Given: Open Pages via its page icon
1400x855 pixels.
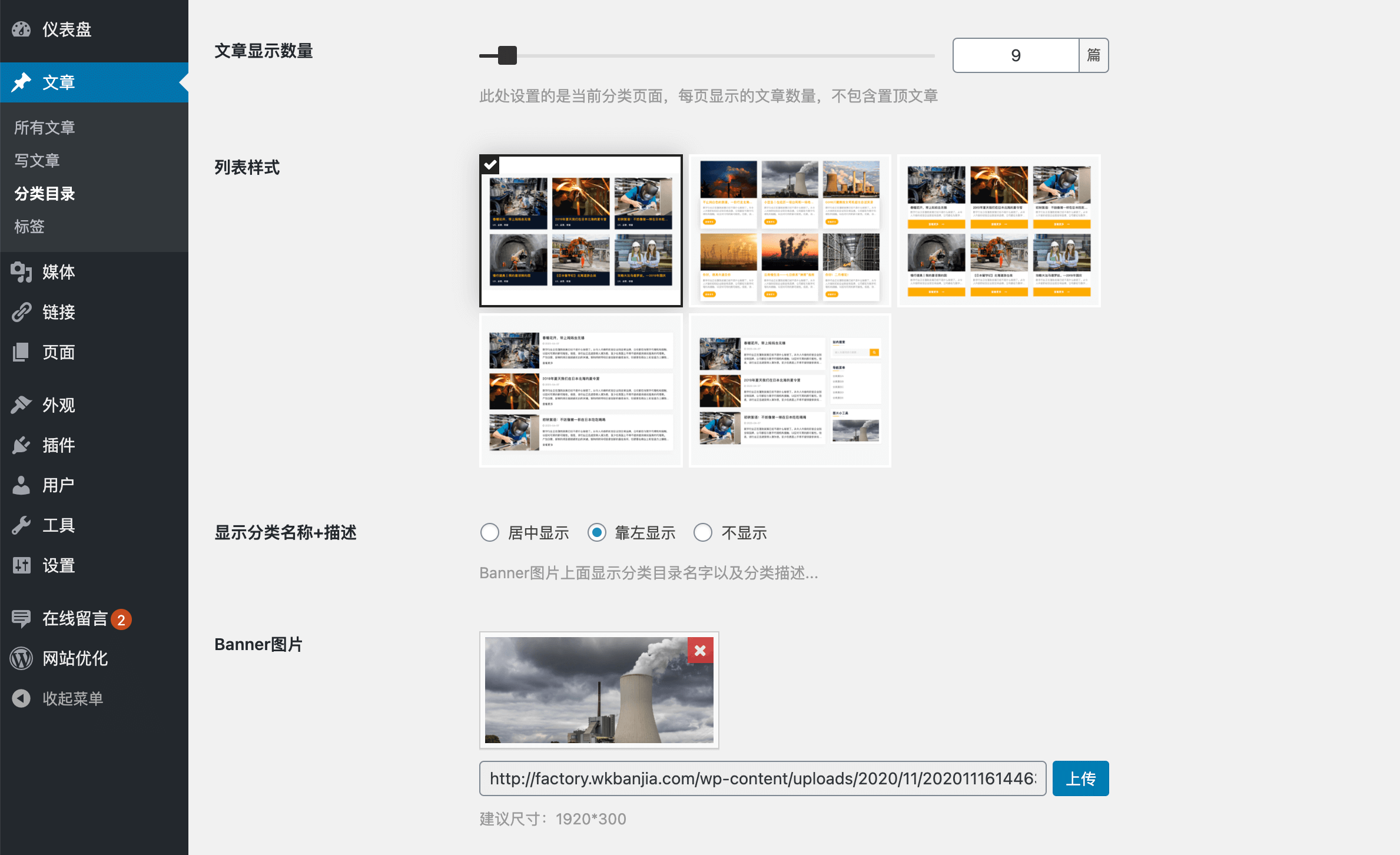Looking at the screenshot, I should click(21, 352).
